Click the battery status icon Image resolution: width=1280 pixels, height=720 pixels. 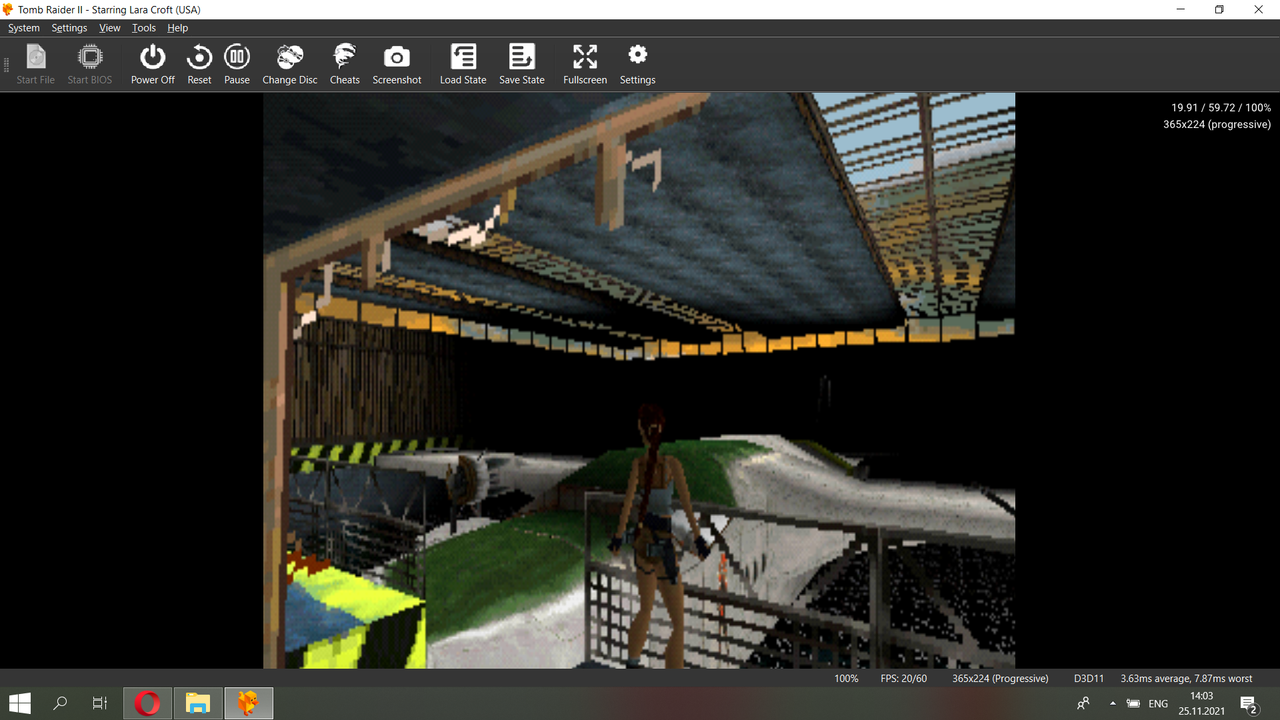[1133, 704]
